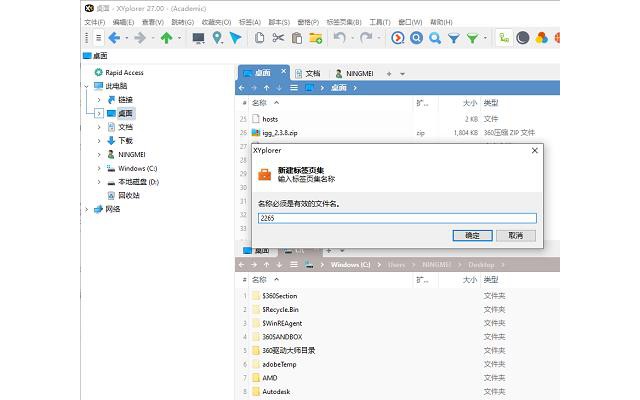
Task: Click the 取消 button in the dialog
Action: (516, 236)
